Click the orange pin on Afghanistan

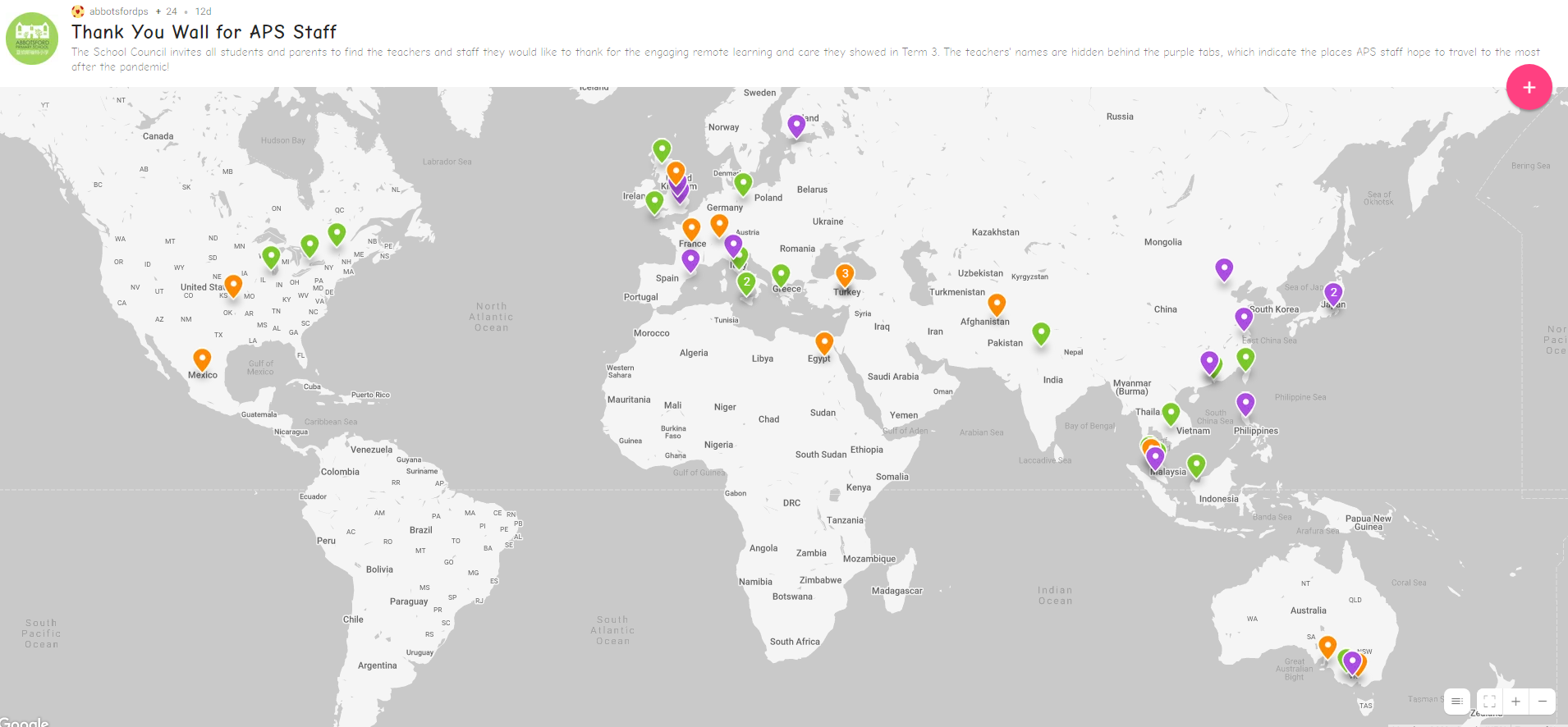(997, 304)
